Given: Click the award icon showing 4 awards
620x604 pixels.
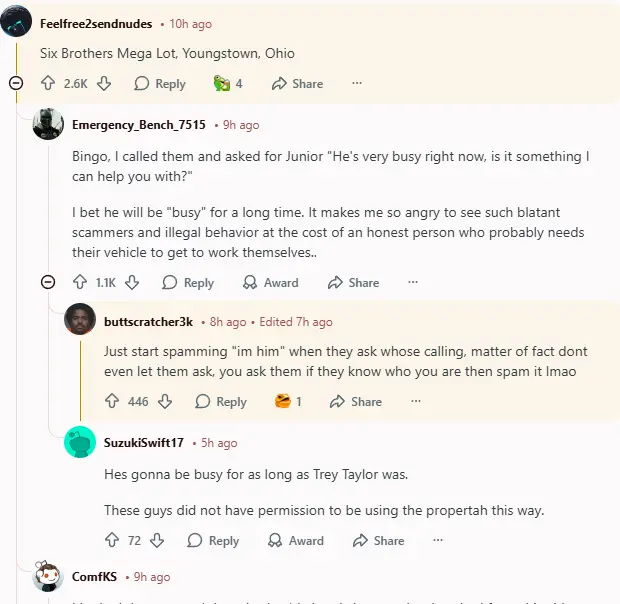Looking at the screenshot, I should (227, 84).
